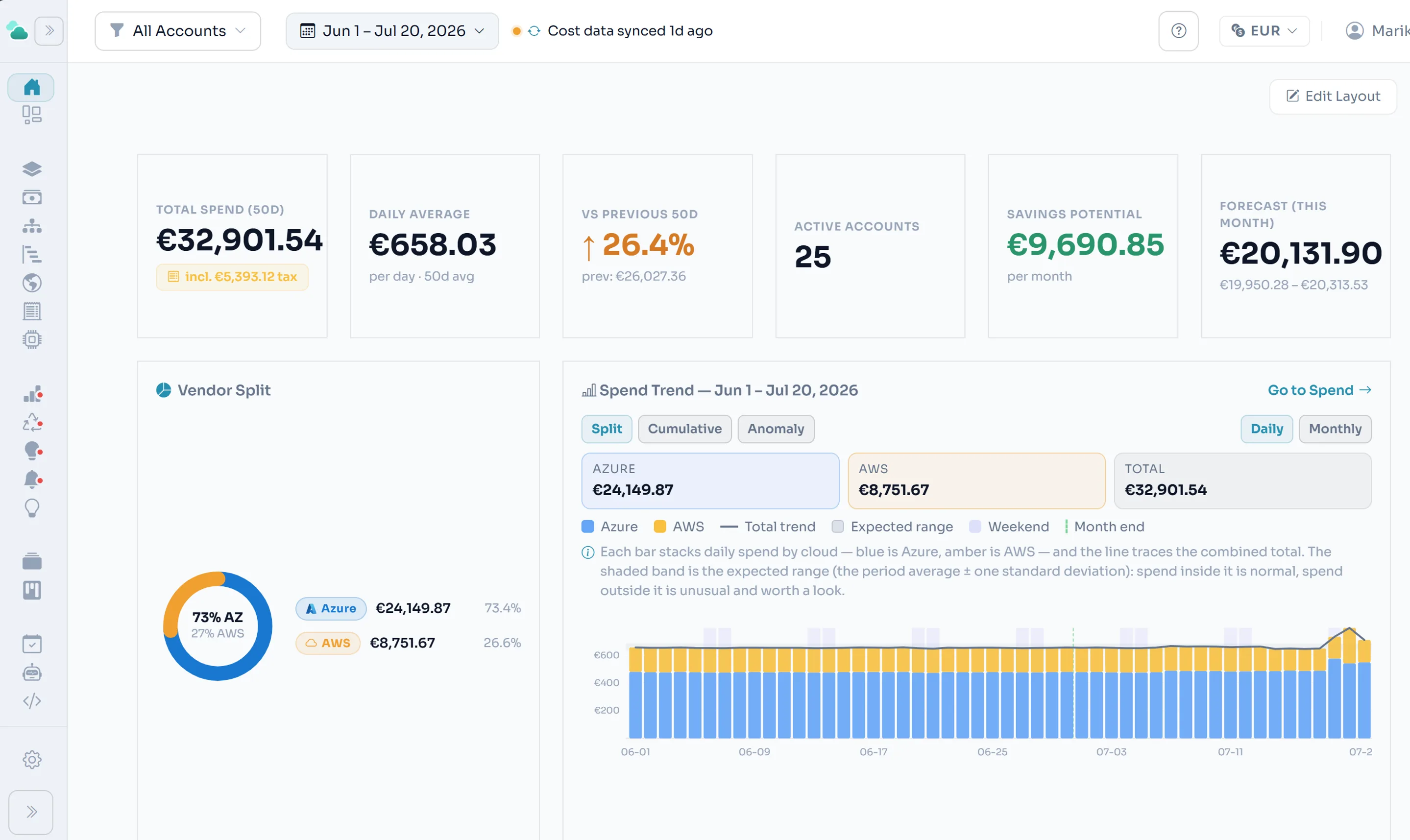This screenshot has width=1410, height=840.
Task: Follow the Go to Spend link
Action: click(x=1319, y=390)
